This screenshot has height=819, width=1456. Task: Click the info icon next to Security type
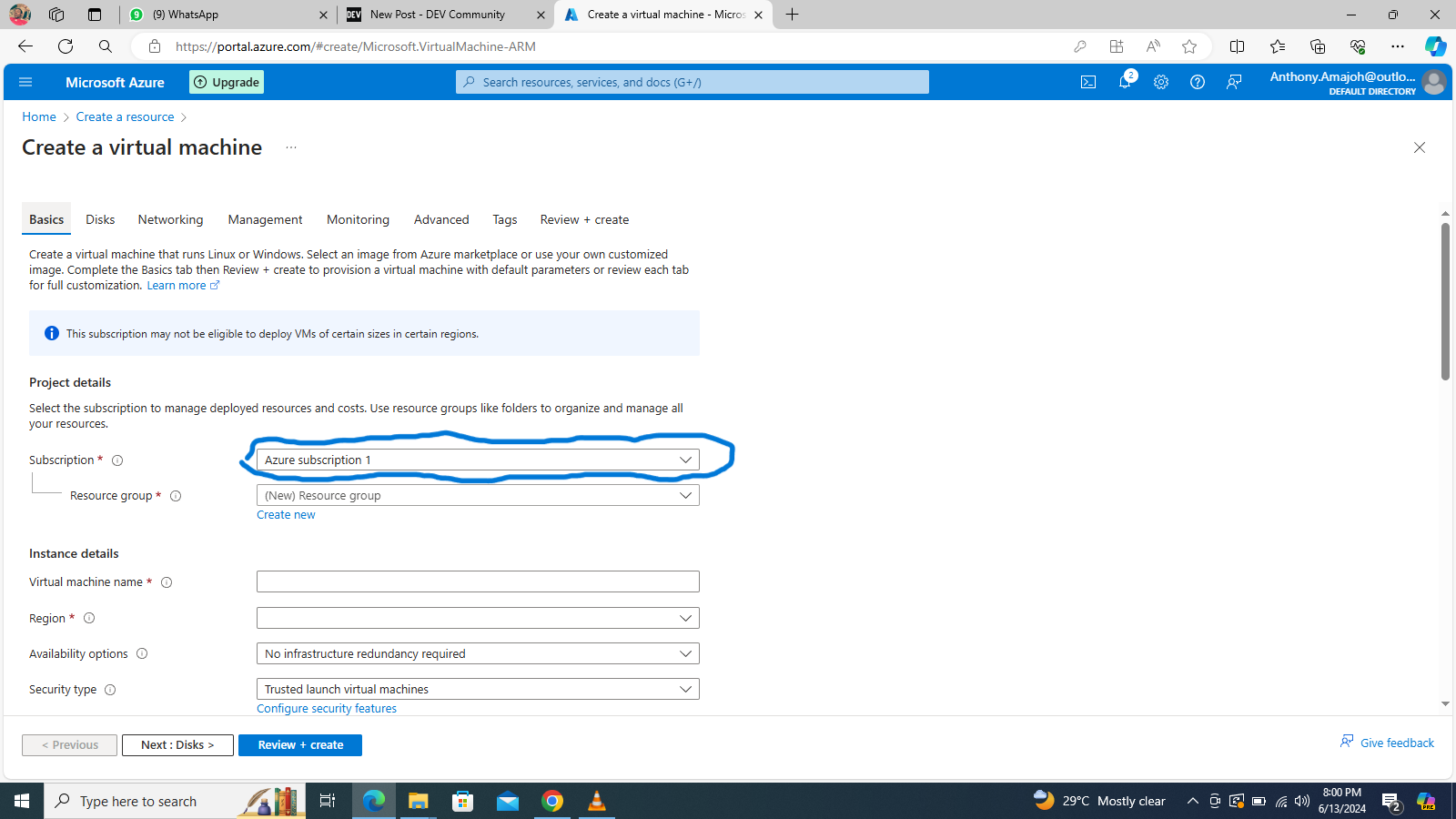click(110, 690)
